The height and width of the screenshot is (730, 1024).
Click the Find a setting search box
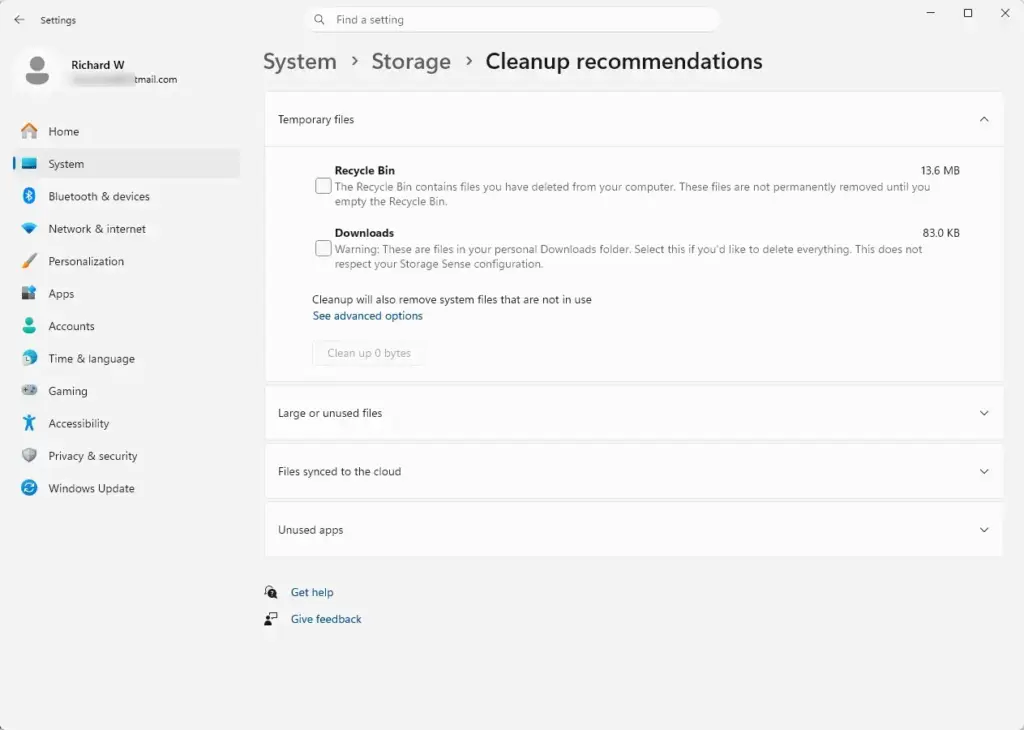(513, 20)
